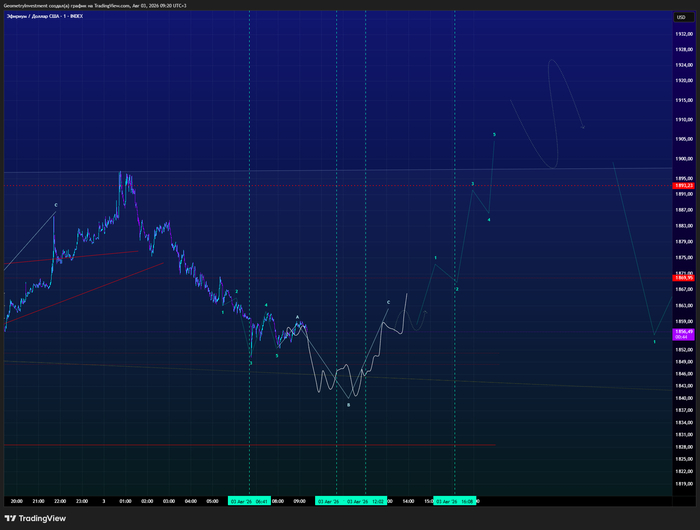Select the 16:08 date marker on time axis
Screen dimensions: 700x530
tap(454, 501)
